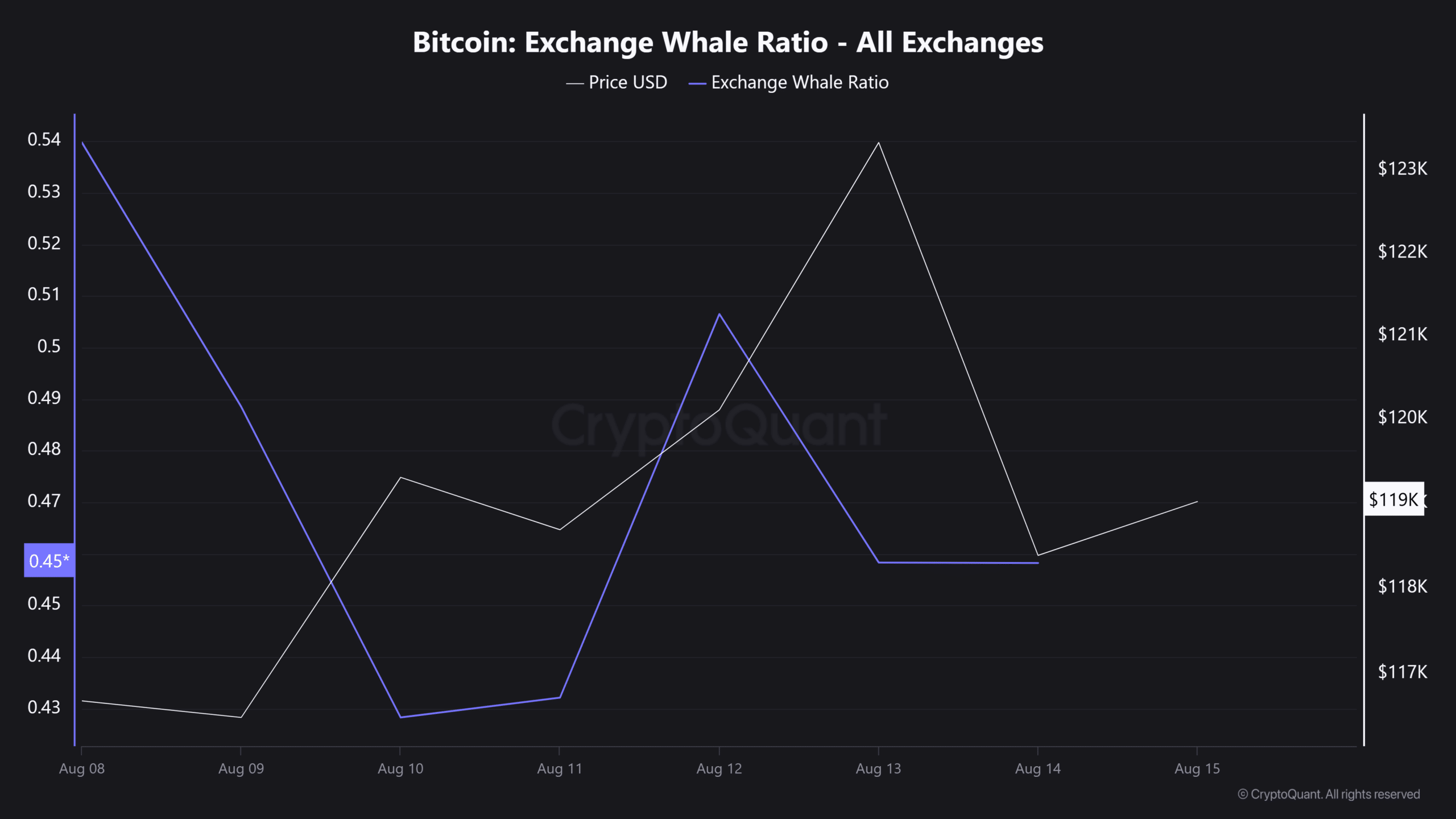Click the white $119K current price badge

pyautogui.click(x=1393, y=499)
